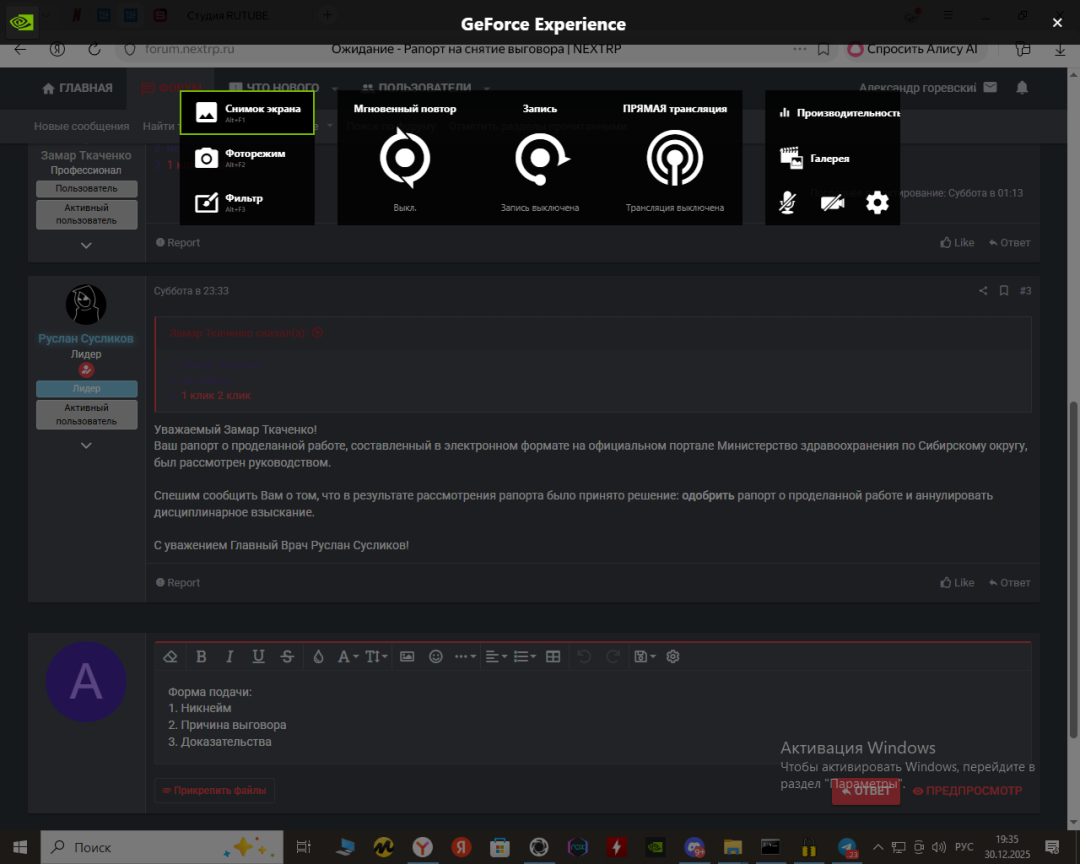Viewport: 1080px width, 864px height.
Task: Open overlay settings via the gear icon
Action: coord(877,202)
